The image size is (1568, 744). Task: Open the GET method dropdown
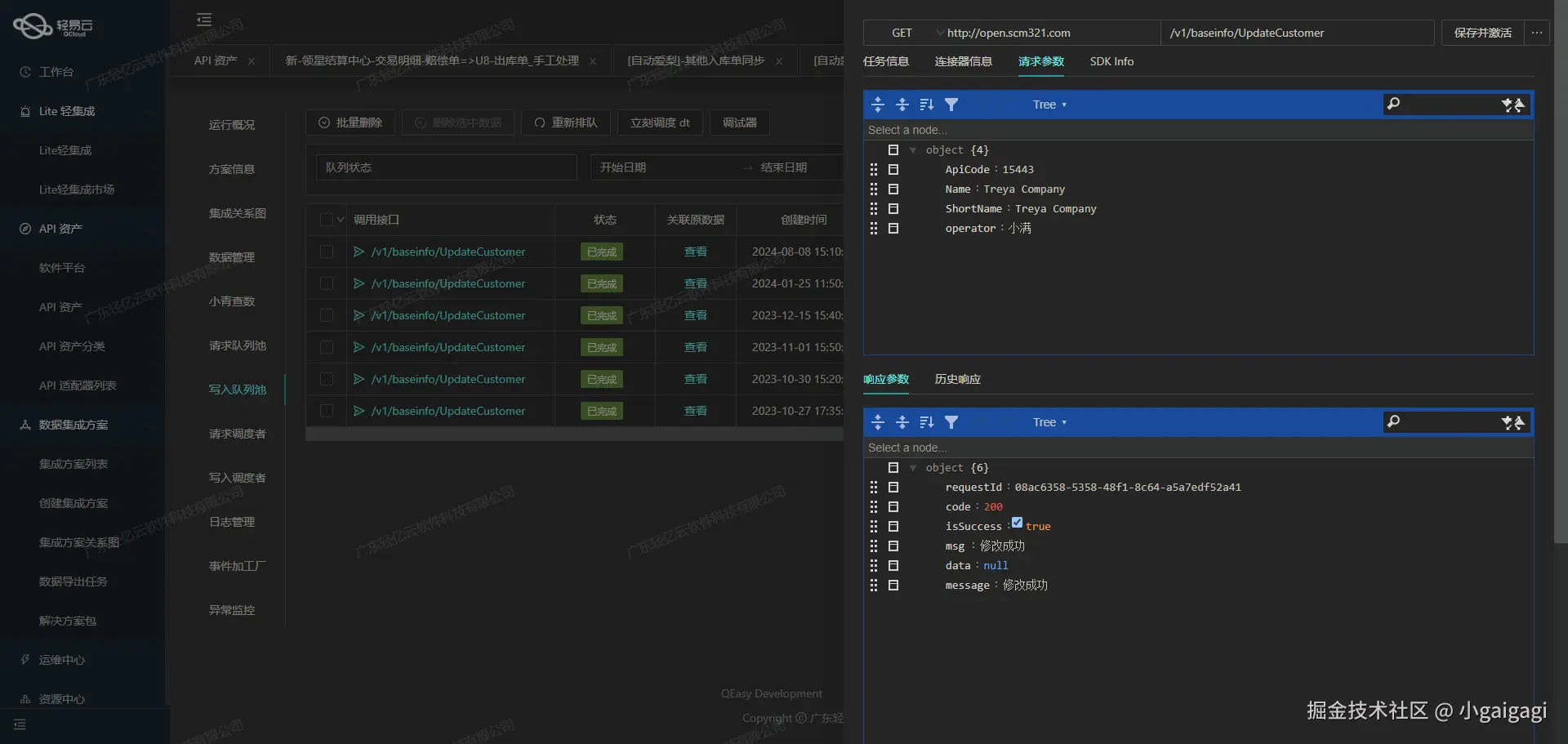coord(904,33)
